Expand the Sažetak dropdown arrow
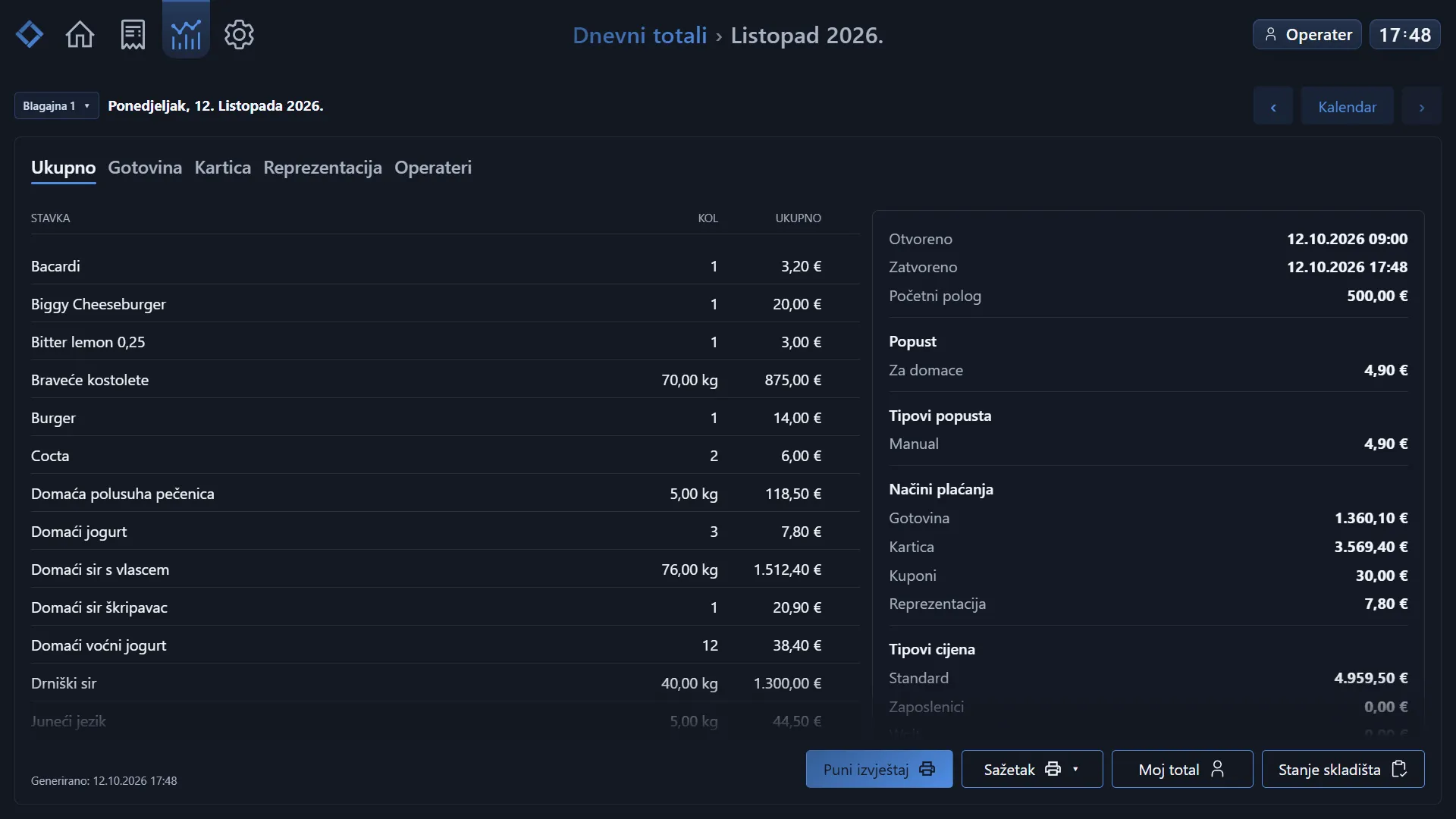The width and height of the screenshot is (1456, 819). tap(1075, 769)
